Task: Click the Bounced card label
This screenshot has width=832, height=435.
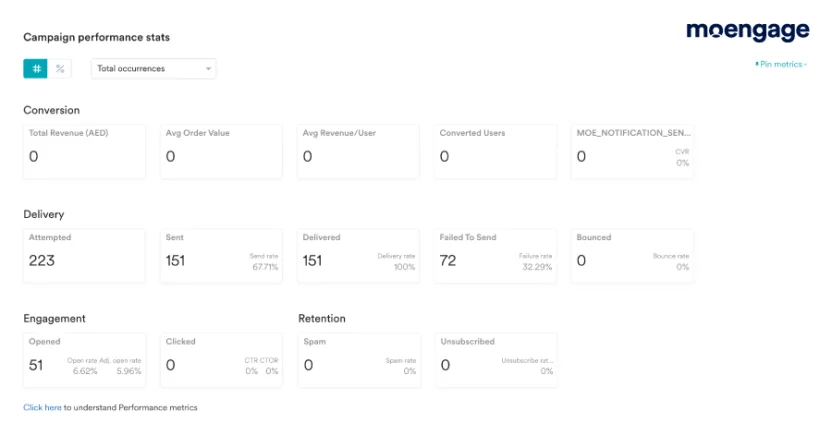Action: click(594, 237)
